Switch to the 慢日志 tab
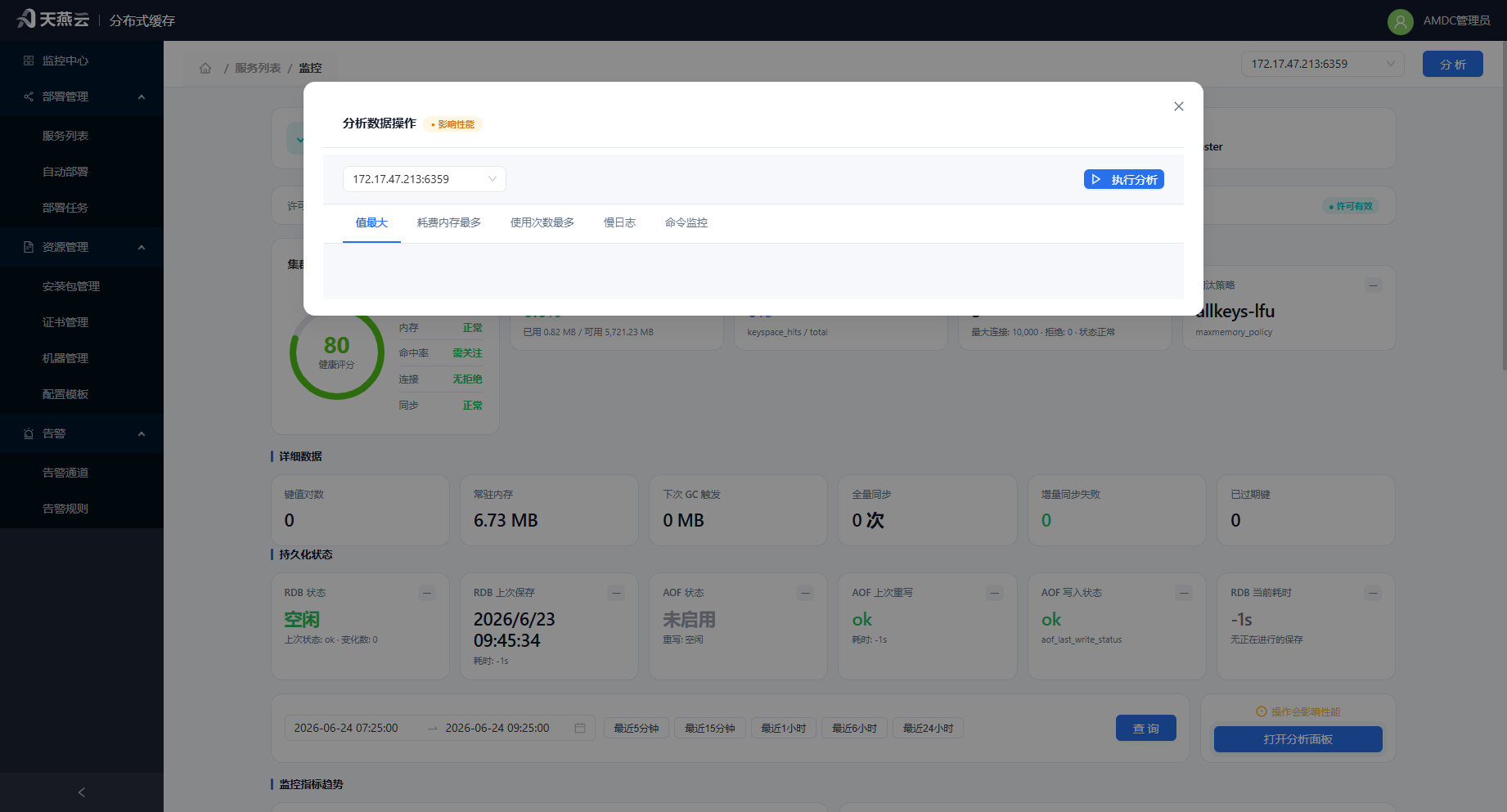This screenshot has height=812, width=1507. pos(619,222)
